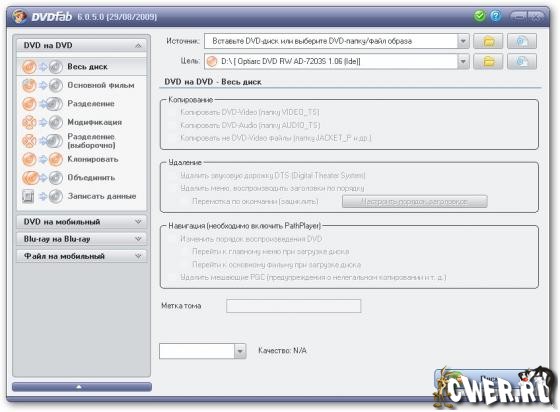Click the Объединить mode icon
This screenshot has width=560, height=412.
click(x=42, y=177)
